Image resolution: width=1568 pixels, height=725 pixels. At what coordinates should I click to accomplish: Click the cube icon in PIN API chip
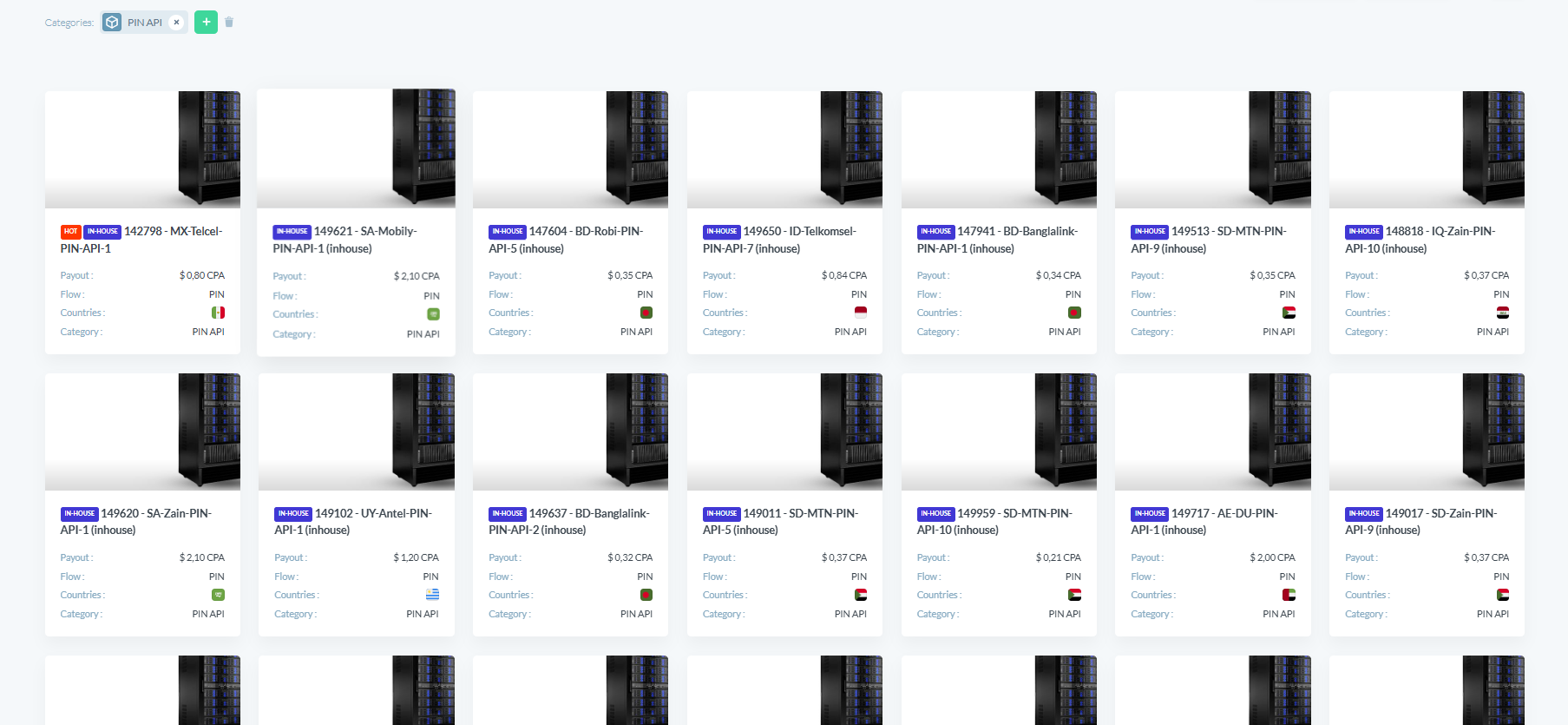pos(112,23)
